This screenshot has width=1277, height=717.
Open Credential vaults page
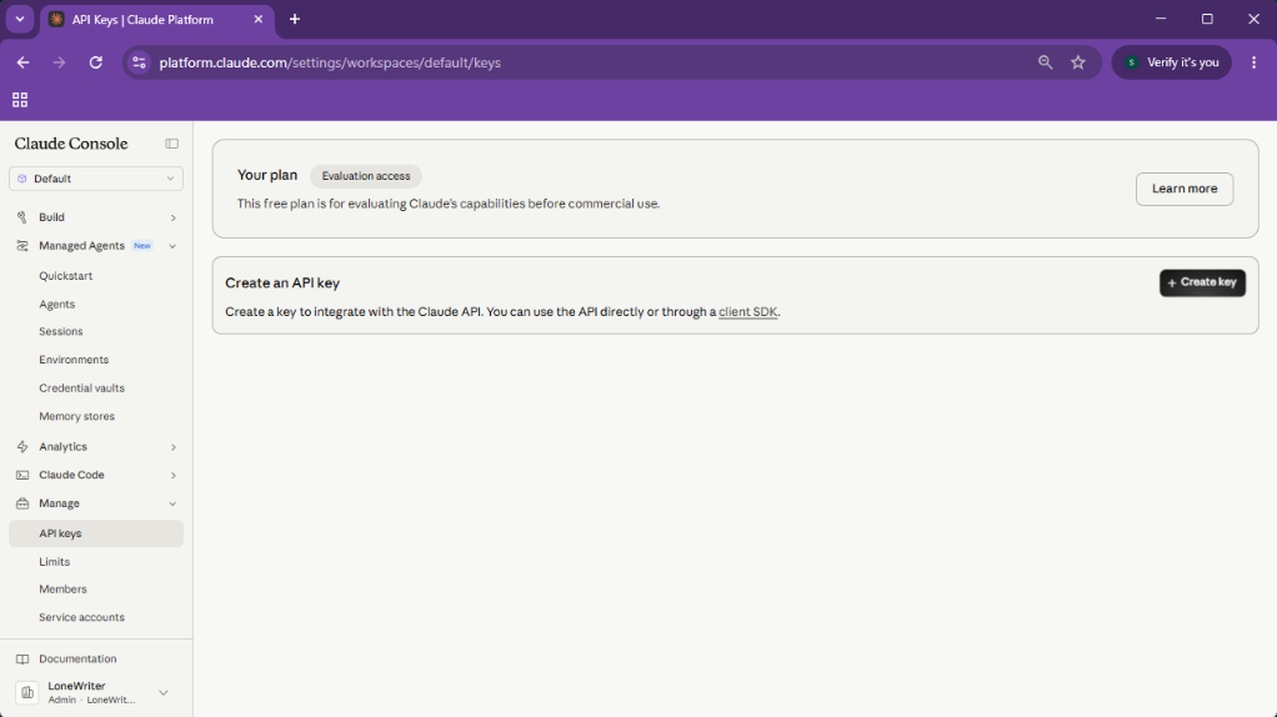pyautogui.click(x=82, y=388)
